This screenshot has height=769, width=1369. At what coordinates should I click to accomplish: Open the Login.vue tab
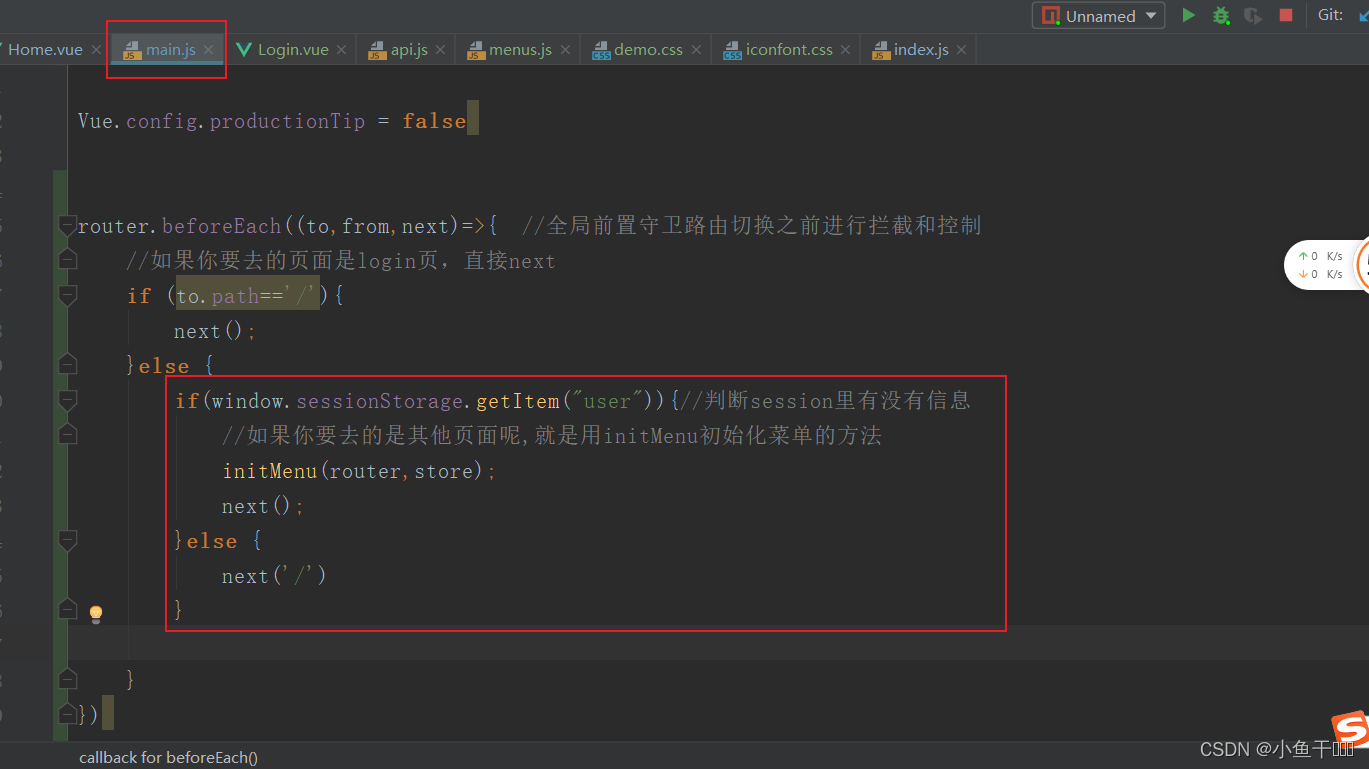[x=293, y=49]
